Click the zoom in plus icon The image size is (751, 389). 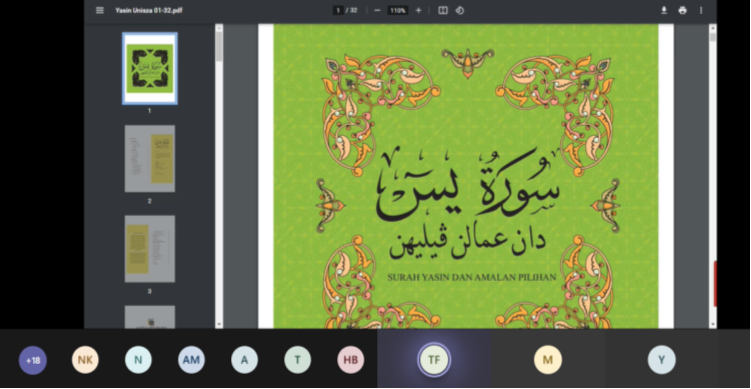[x=418, y=11]
